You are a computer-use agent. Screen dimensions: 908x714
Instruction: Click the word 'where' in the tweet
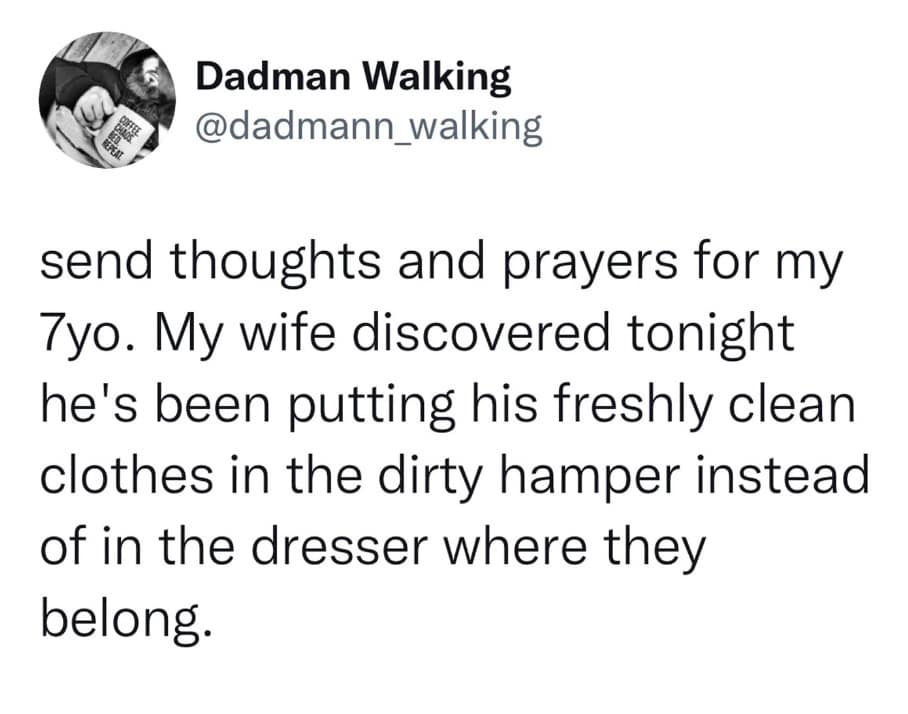[x=515, y=547]
